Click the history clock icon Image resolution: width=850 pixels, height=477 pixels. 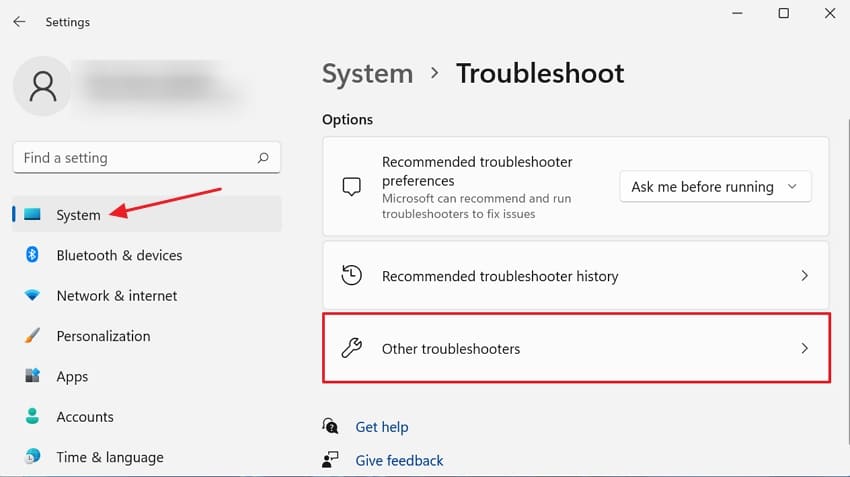click(352, 275)
